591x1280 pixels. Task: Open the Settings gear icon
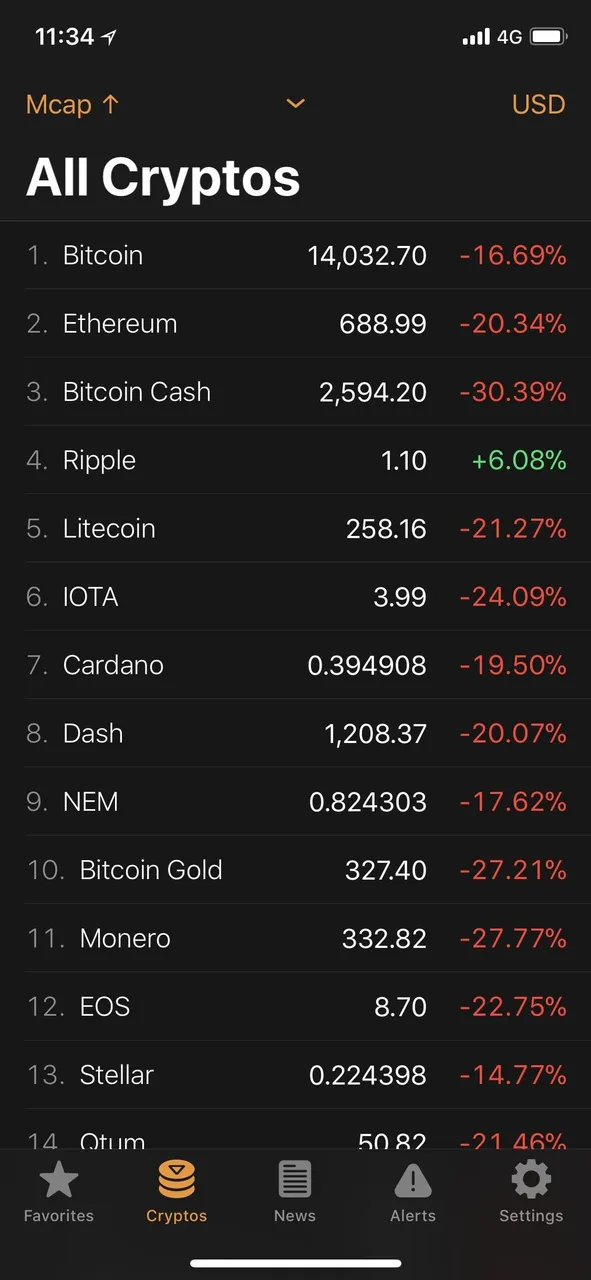[x=531, y=1180]
